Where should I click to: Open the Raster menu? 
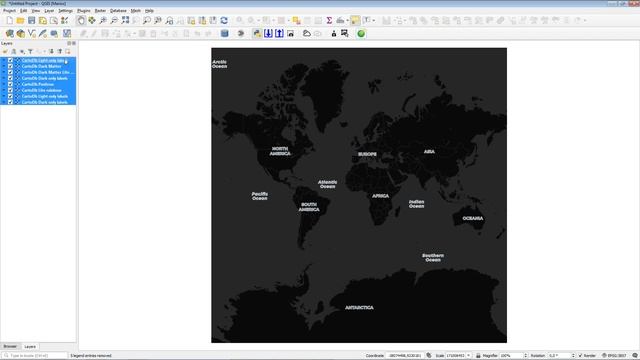pyautogui.click(x=100, y=11)
